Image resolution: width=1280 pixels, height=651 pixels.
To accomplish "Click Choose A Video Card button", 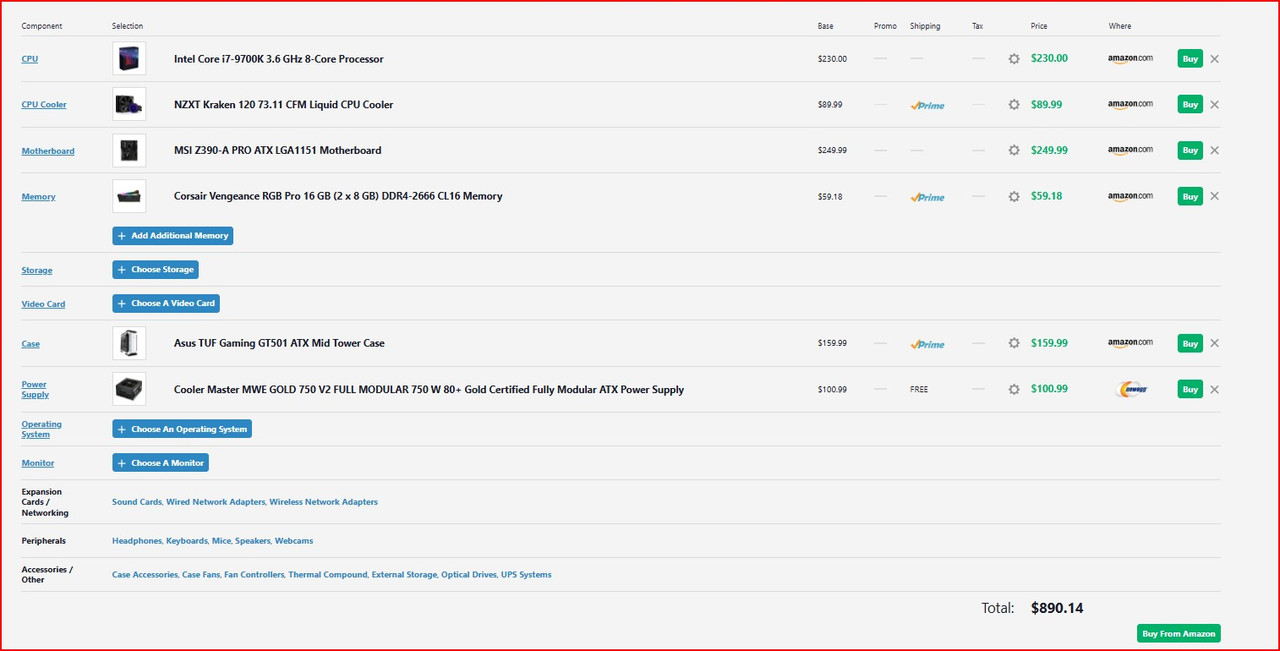I will [x=166, y=304].
